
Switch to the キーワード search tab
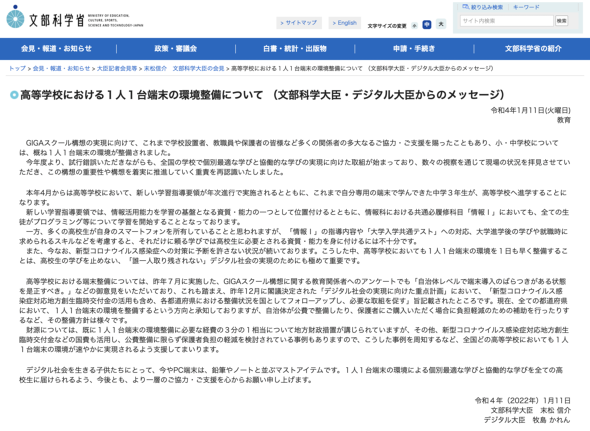[526, 7]
